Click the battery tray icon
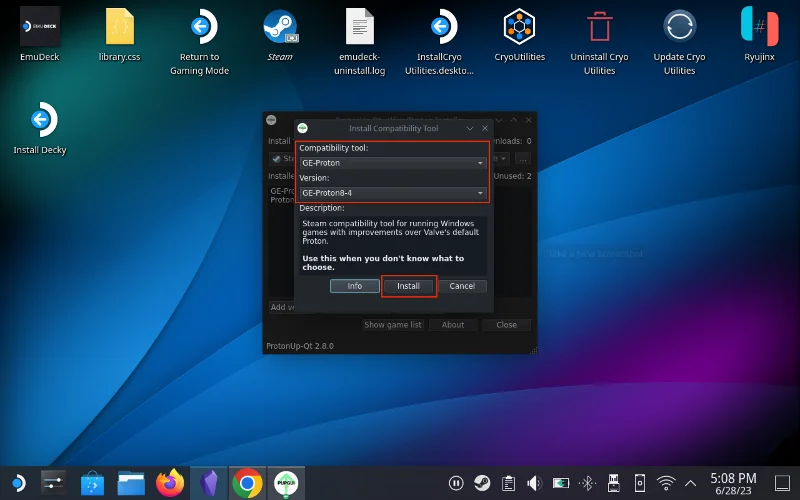 click(561, 483)
